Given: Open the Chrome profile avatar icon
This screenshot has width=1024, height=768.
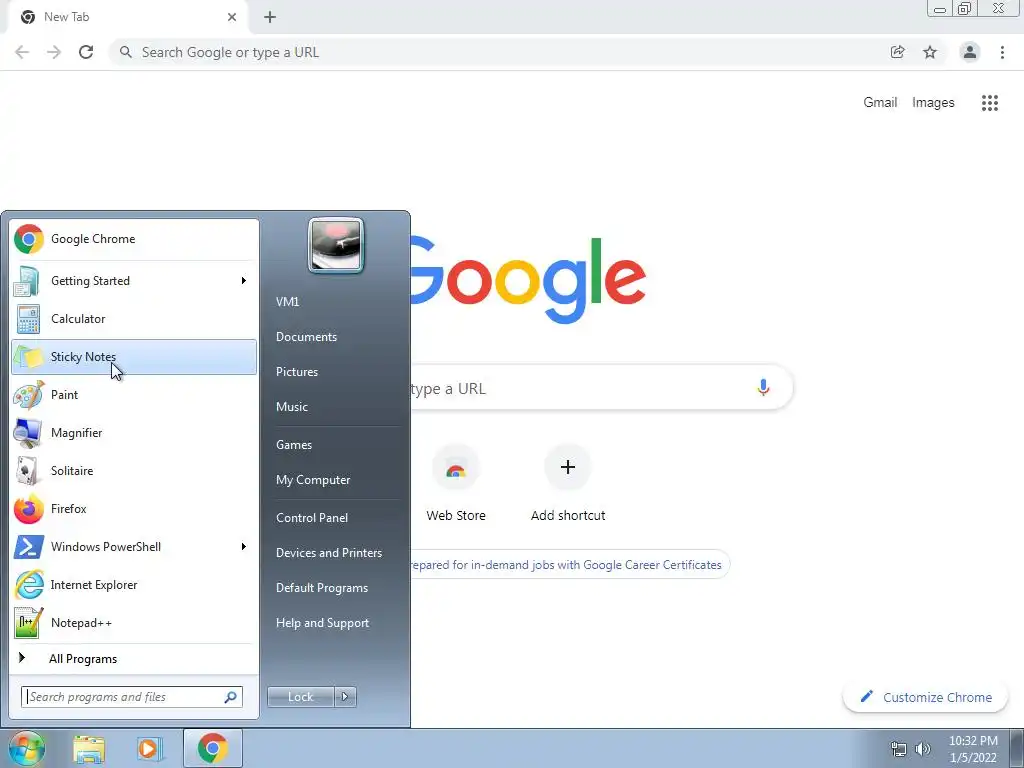Looking at the screenshot, I should [970, 52].
